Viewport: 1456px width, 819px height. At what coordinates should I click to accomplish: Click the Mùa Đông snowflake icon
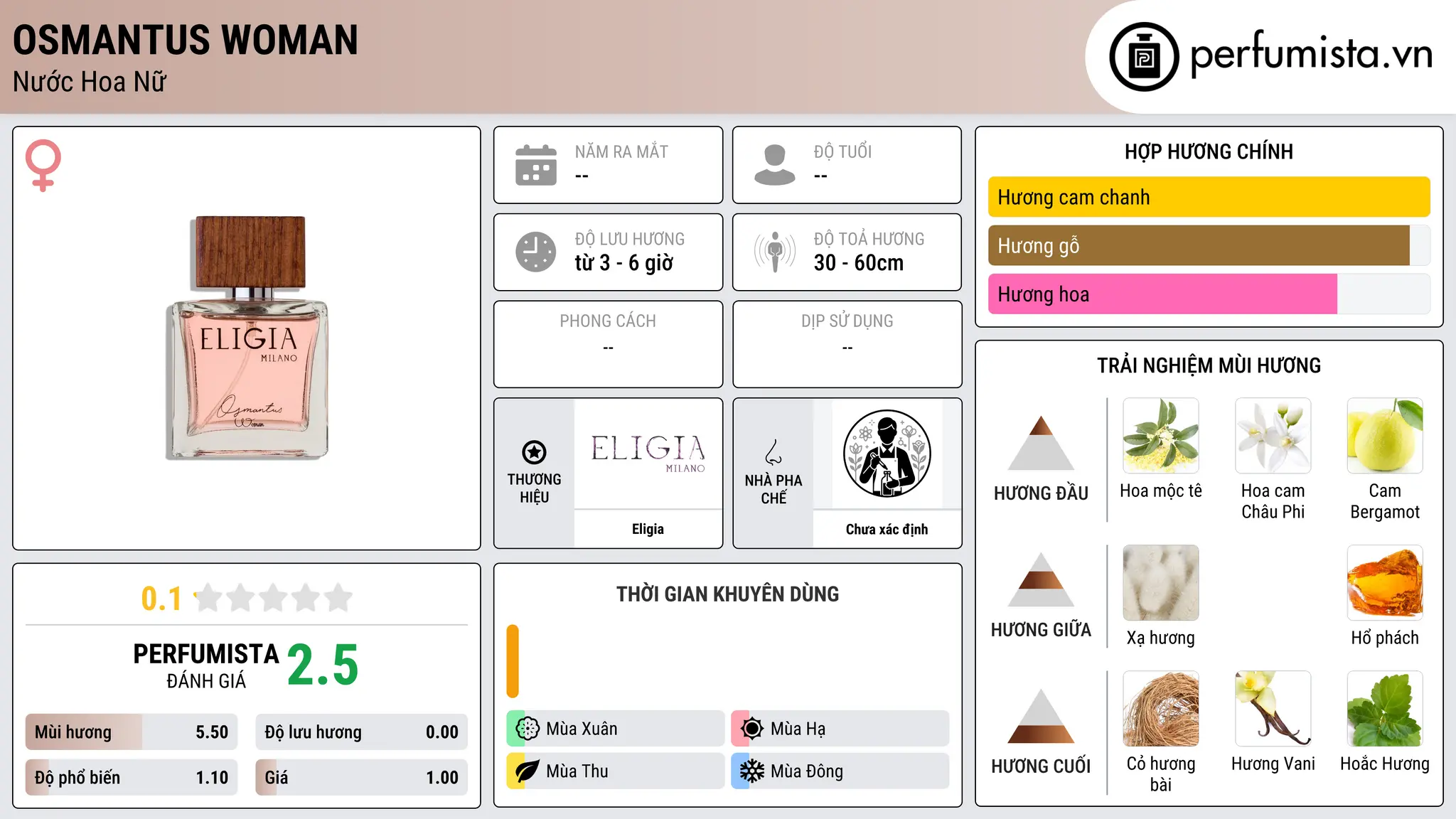click(752, 771)
